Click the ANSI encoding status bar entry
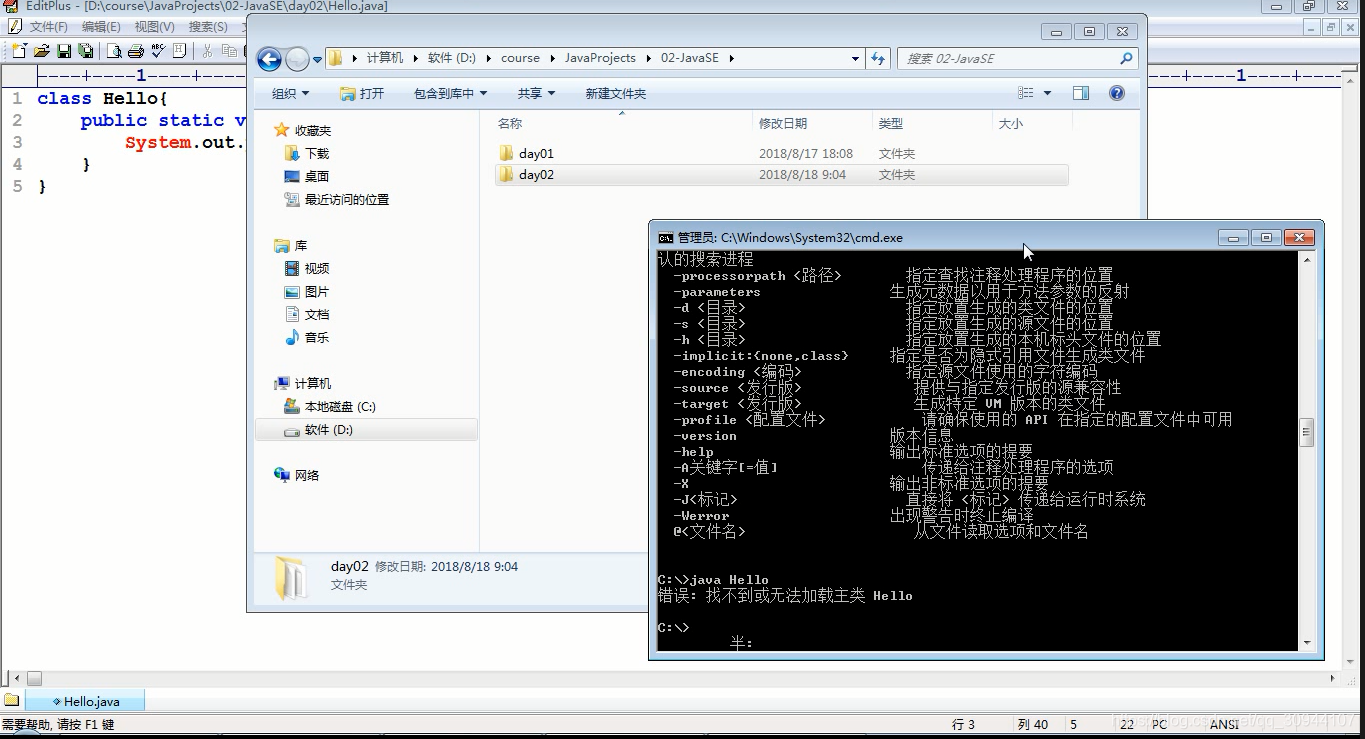This screenshot has width=1365, height=739. click(x=1224, y=724)
